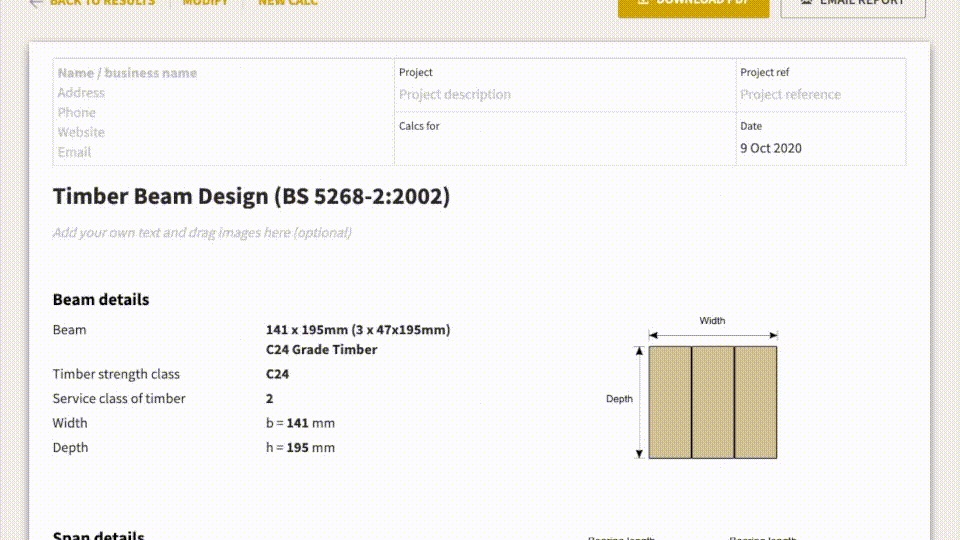Click the Beam details heading
This screenshot has height=540, width=960.
101,300
